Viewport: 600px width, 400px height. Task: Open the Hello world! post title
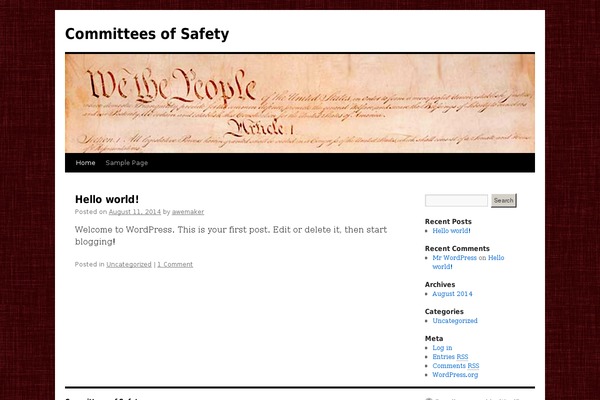tap(107, 199)
